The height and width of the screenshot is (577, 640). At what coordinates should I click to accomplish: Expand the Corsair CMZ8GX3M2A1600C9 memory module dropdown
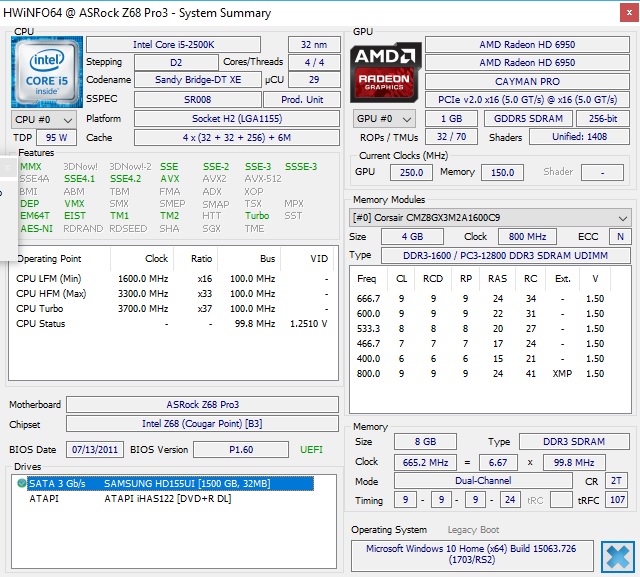pyautogui.click(x=490, y=217)
